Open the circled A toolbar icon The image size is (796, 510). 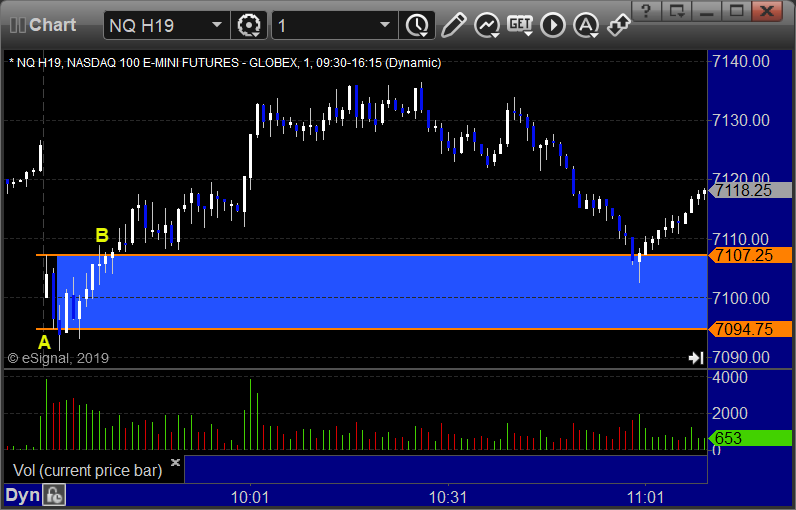click(586, 25)
